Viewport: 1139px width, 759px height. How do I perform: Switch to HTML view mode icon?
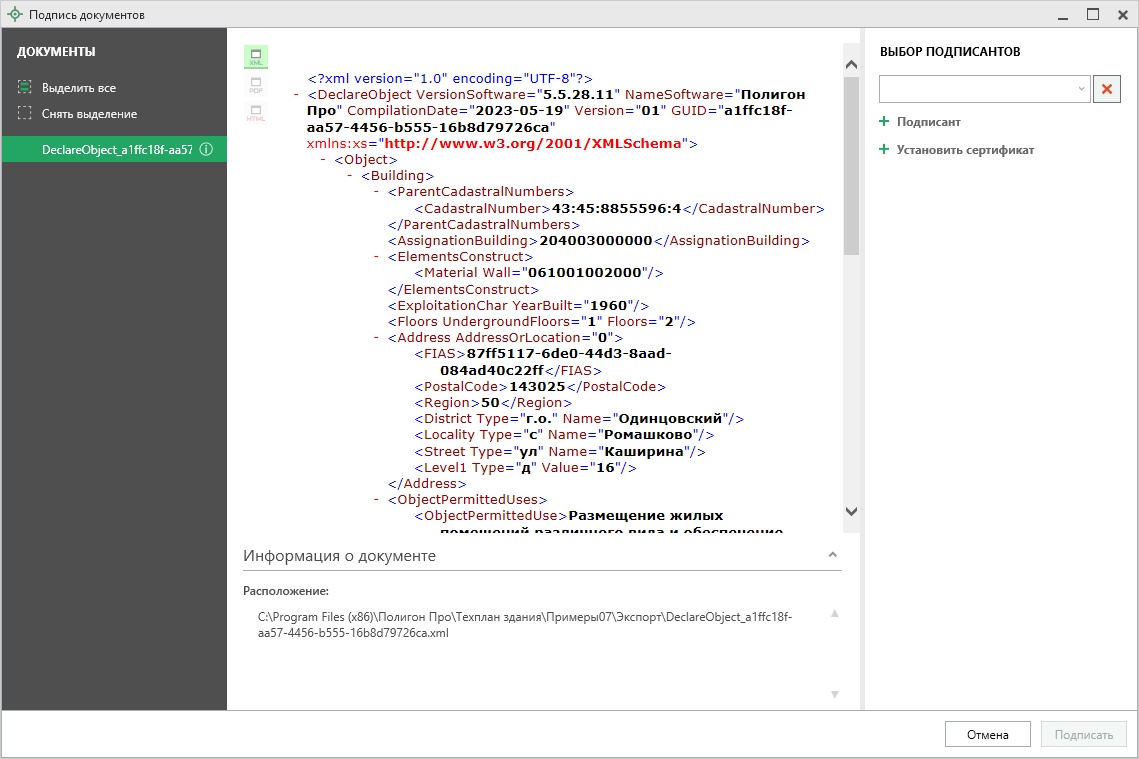point(255,113)
